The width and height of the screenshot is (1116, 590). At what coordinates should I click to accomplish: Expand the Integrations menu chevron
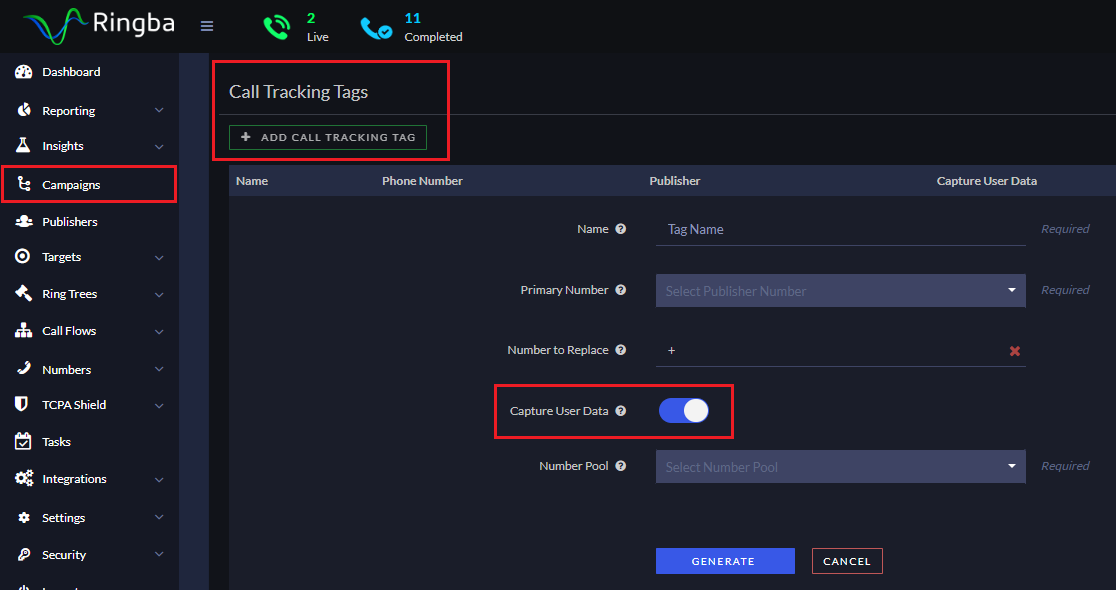coord(159,480)
